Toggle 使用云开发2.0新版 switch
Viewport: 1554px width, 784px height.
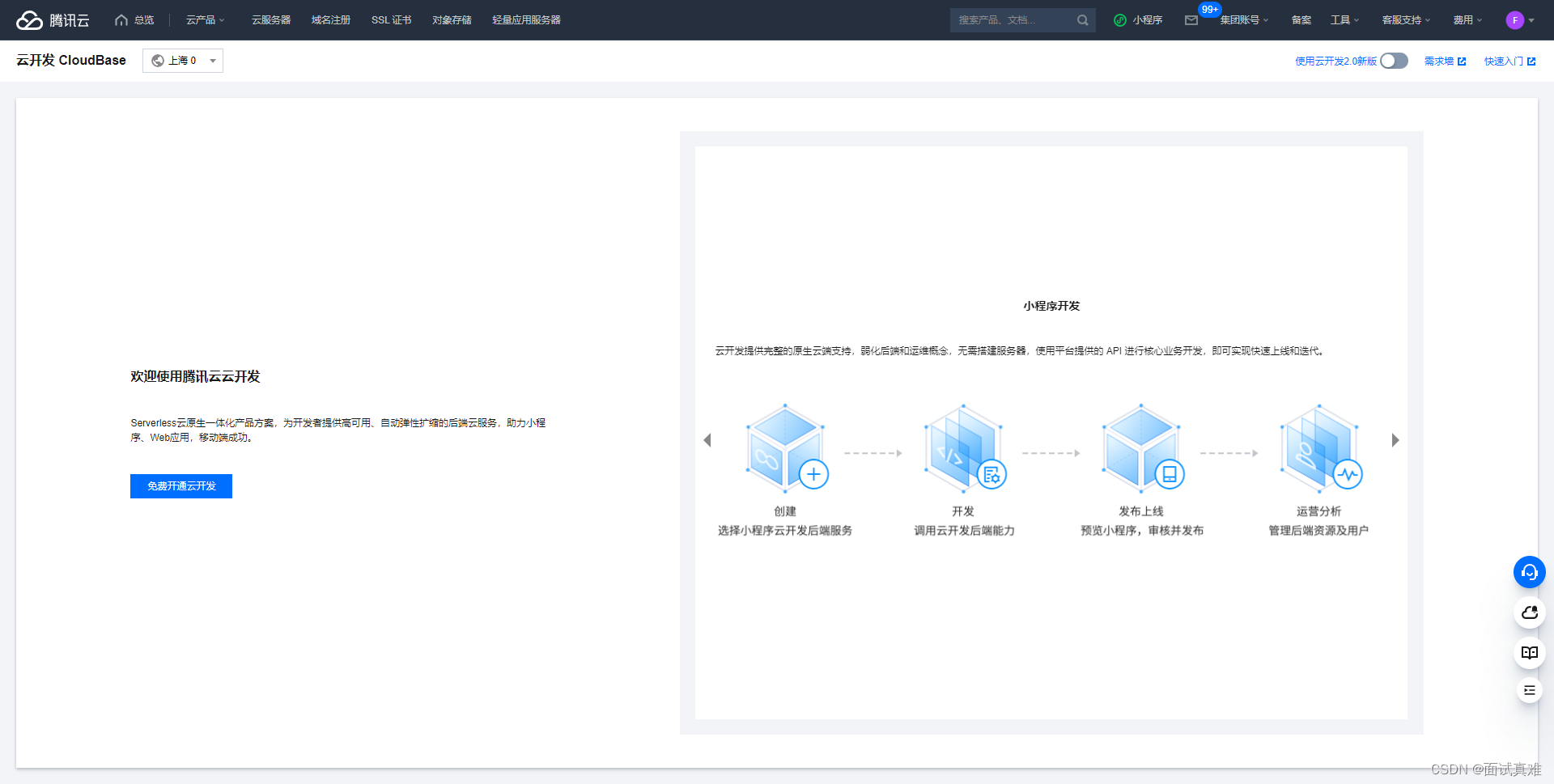1395,61
